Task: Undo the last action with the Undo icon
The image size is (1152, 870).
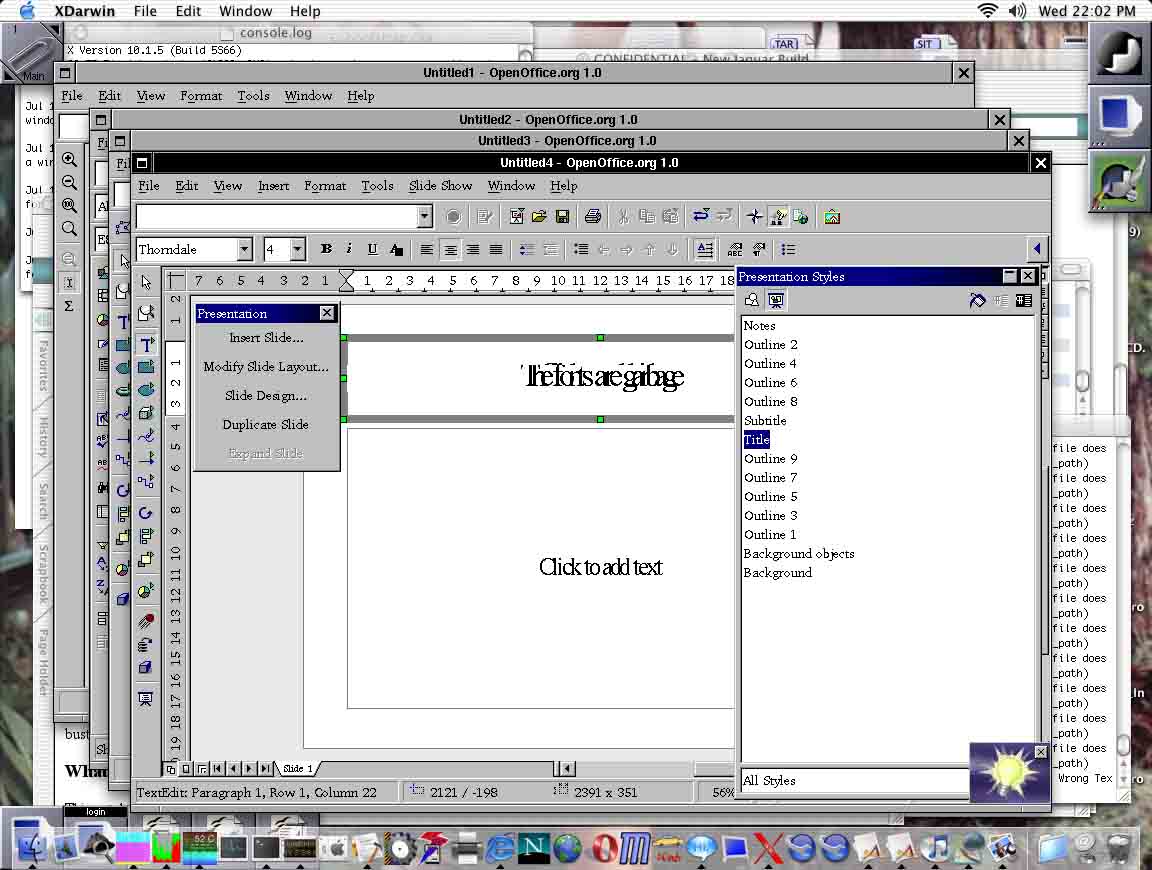Action: 701,217
